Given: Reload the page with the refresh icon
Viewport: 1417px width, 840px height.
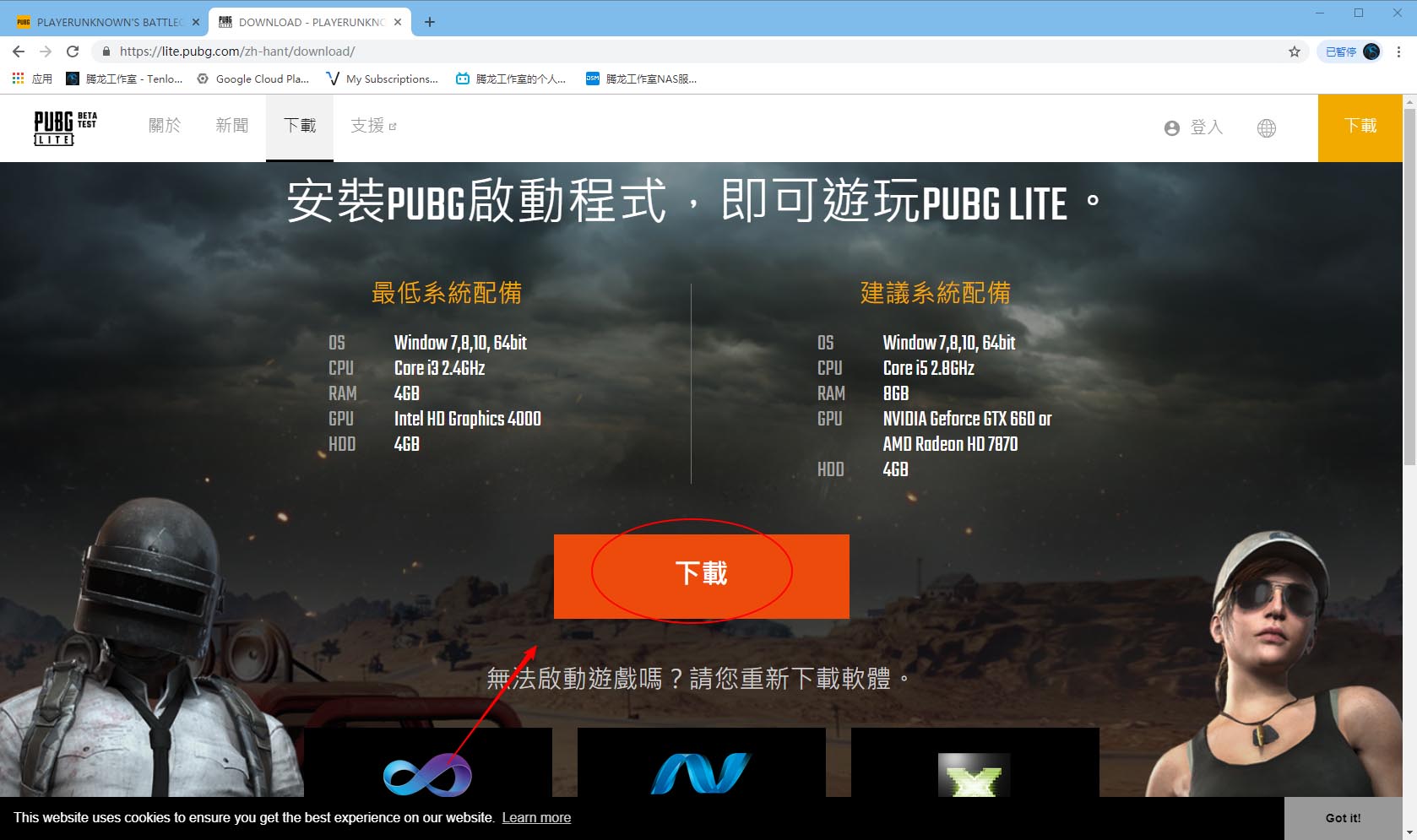Looking at the screenshot, I should 73,51.
